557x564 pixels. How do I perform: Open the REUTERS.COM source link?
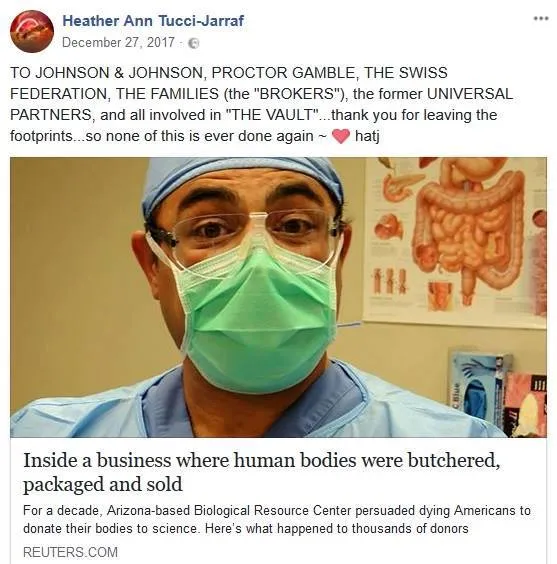pyautogui.click(x=70, y=552)
